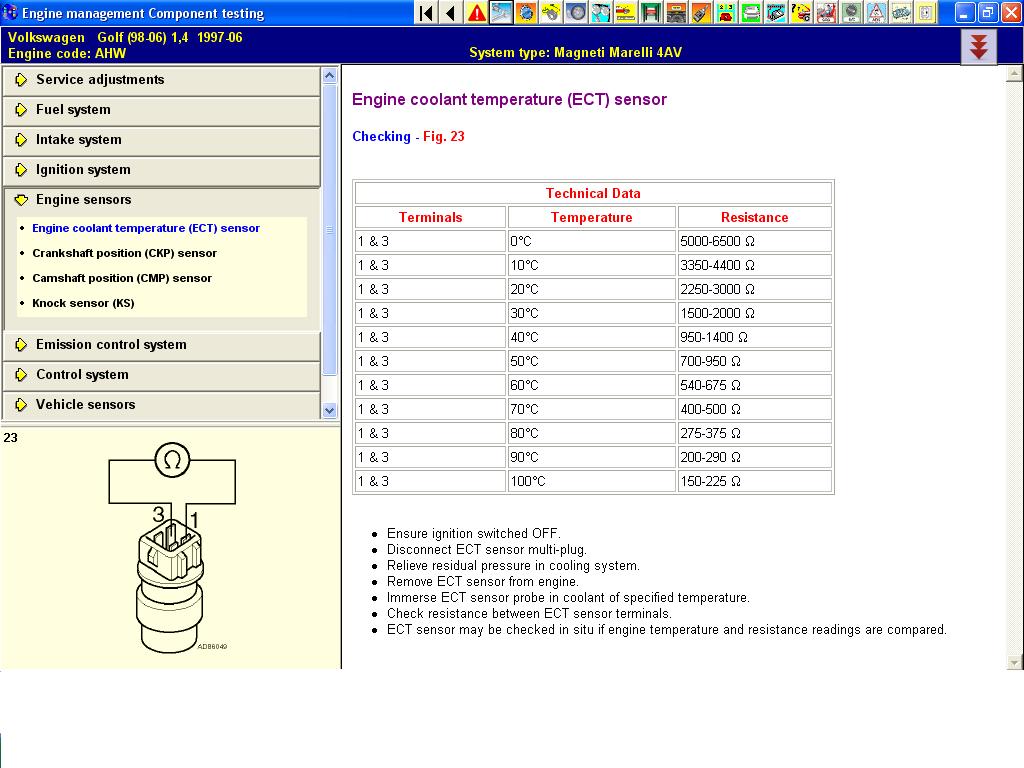Click the menu list scrollbar thumb

point(330,229)
